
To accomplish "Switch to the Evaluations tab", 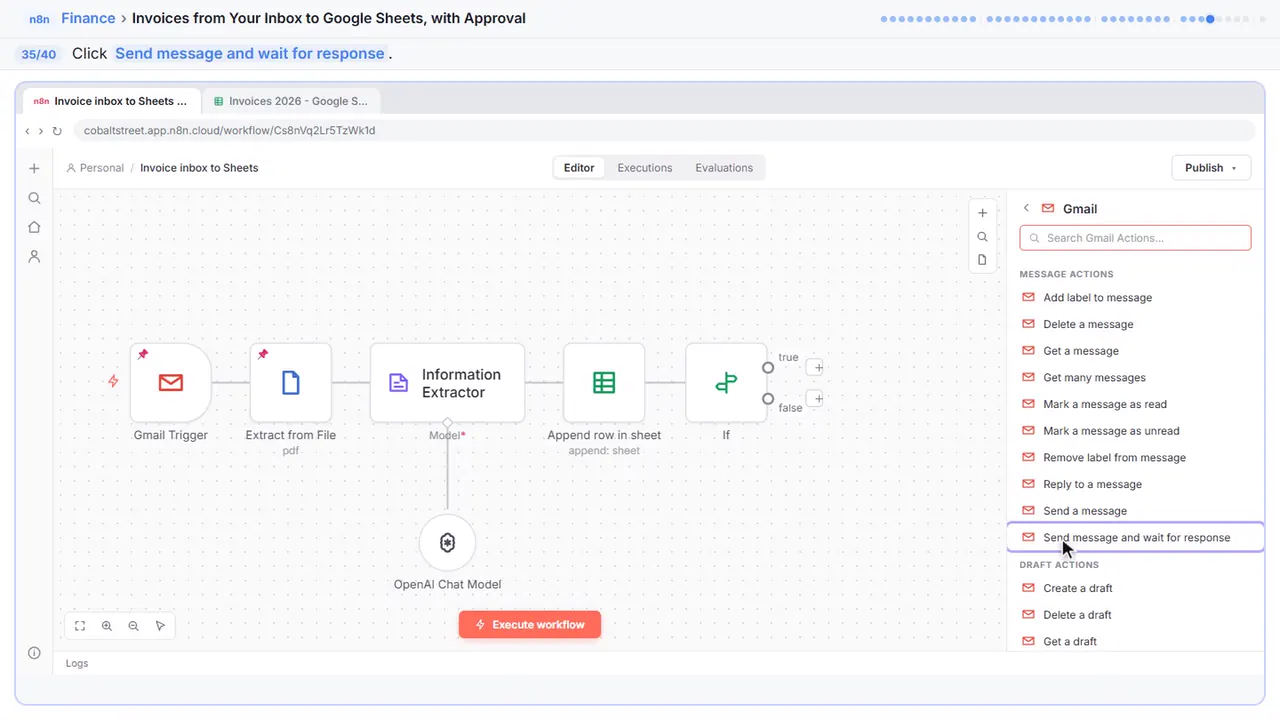I will pyautogui.click(x=724, y=168).
